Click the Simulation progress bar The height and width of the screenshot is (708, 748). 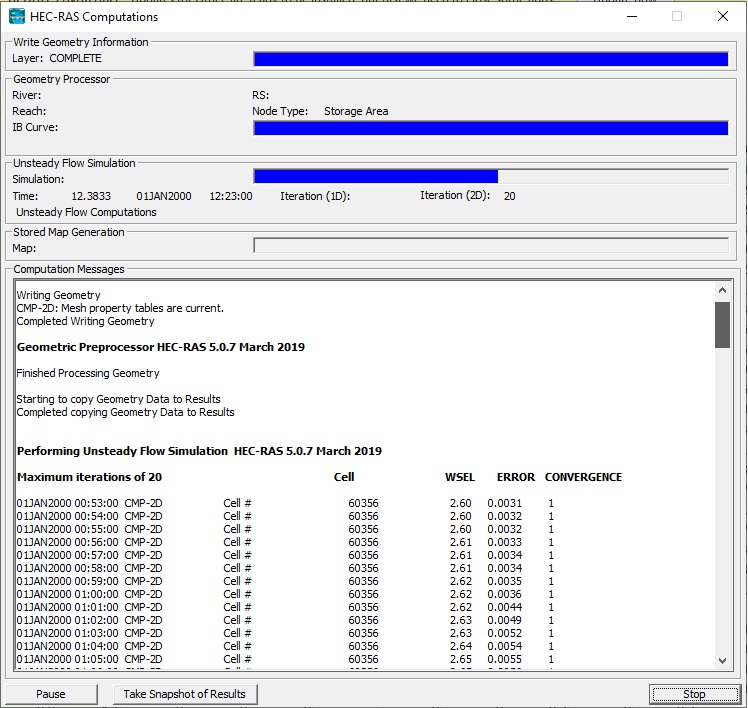pyautogui.click(x=491, y=177)
